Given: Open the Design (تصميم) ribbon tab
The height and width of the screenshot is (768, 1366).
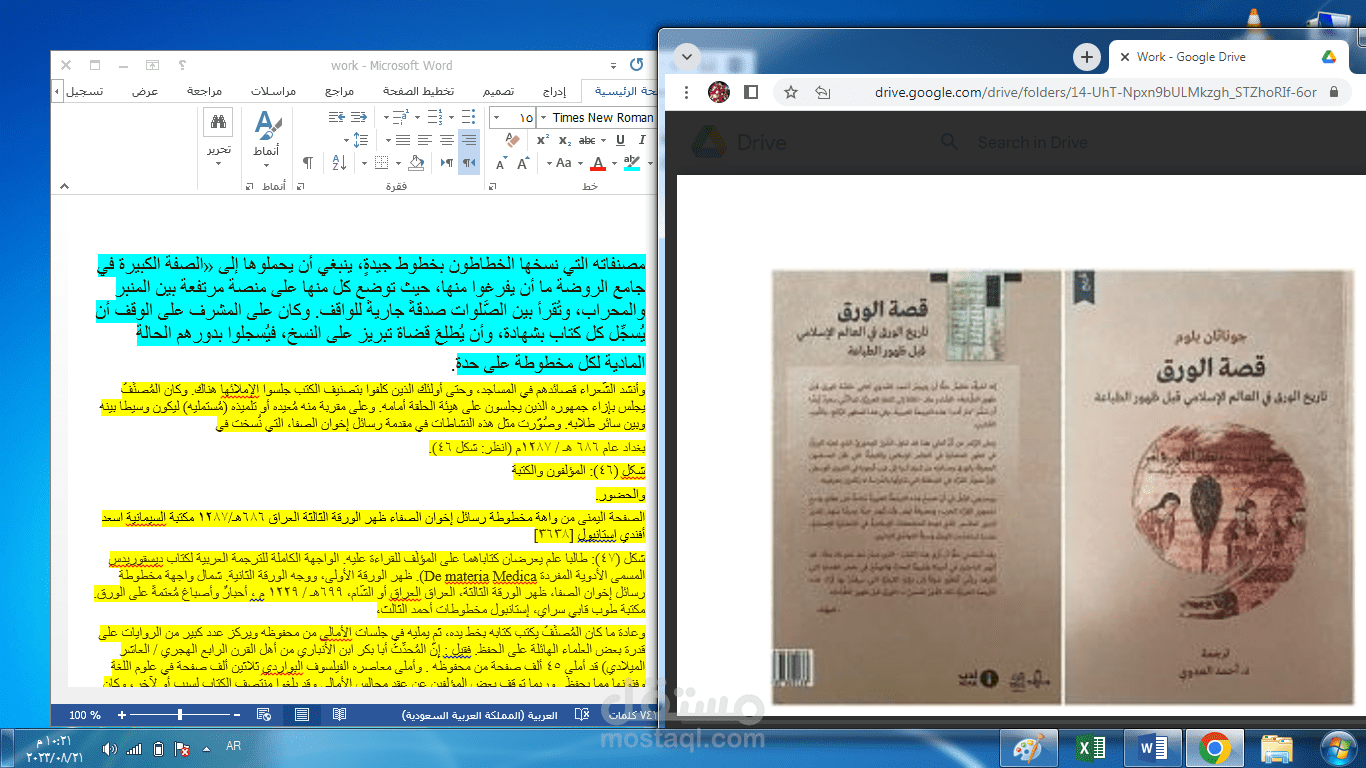Looking at the screenshot, I should coord(498,91).
